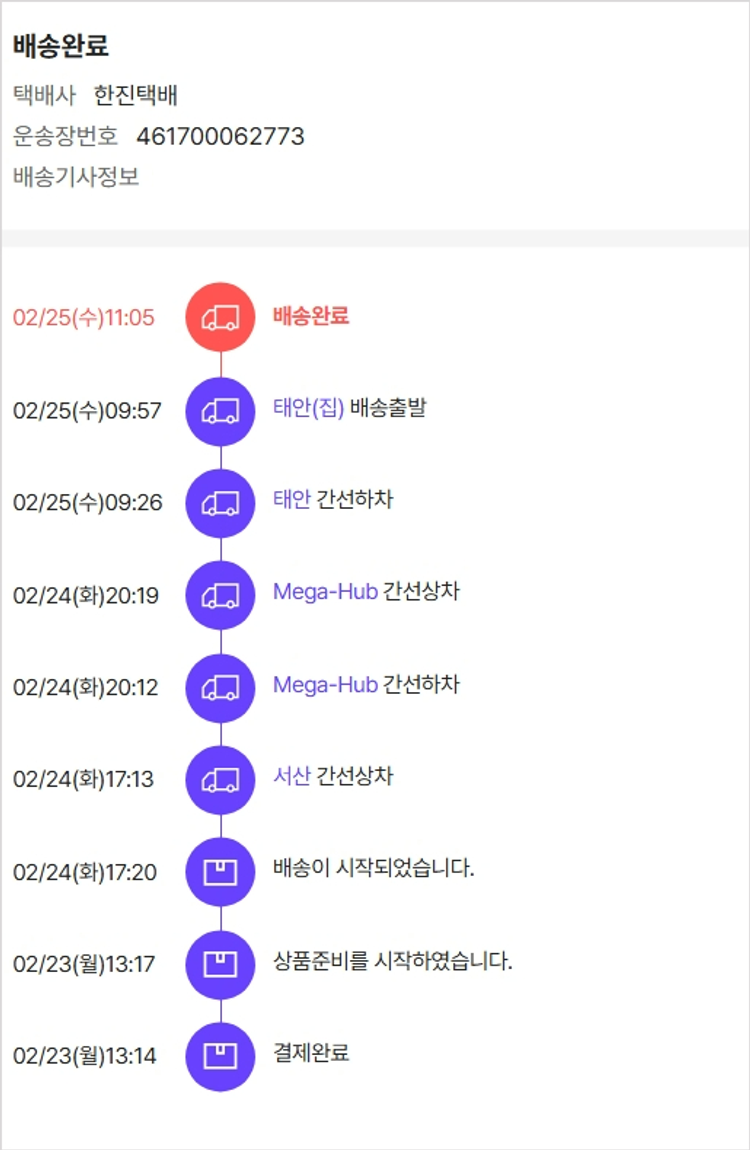Click the 서산 location link
The image size is (750, 1150).
click(x=292, y=776)
